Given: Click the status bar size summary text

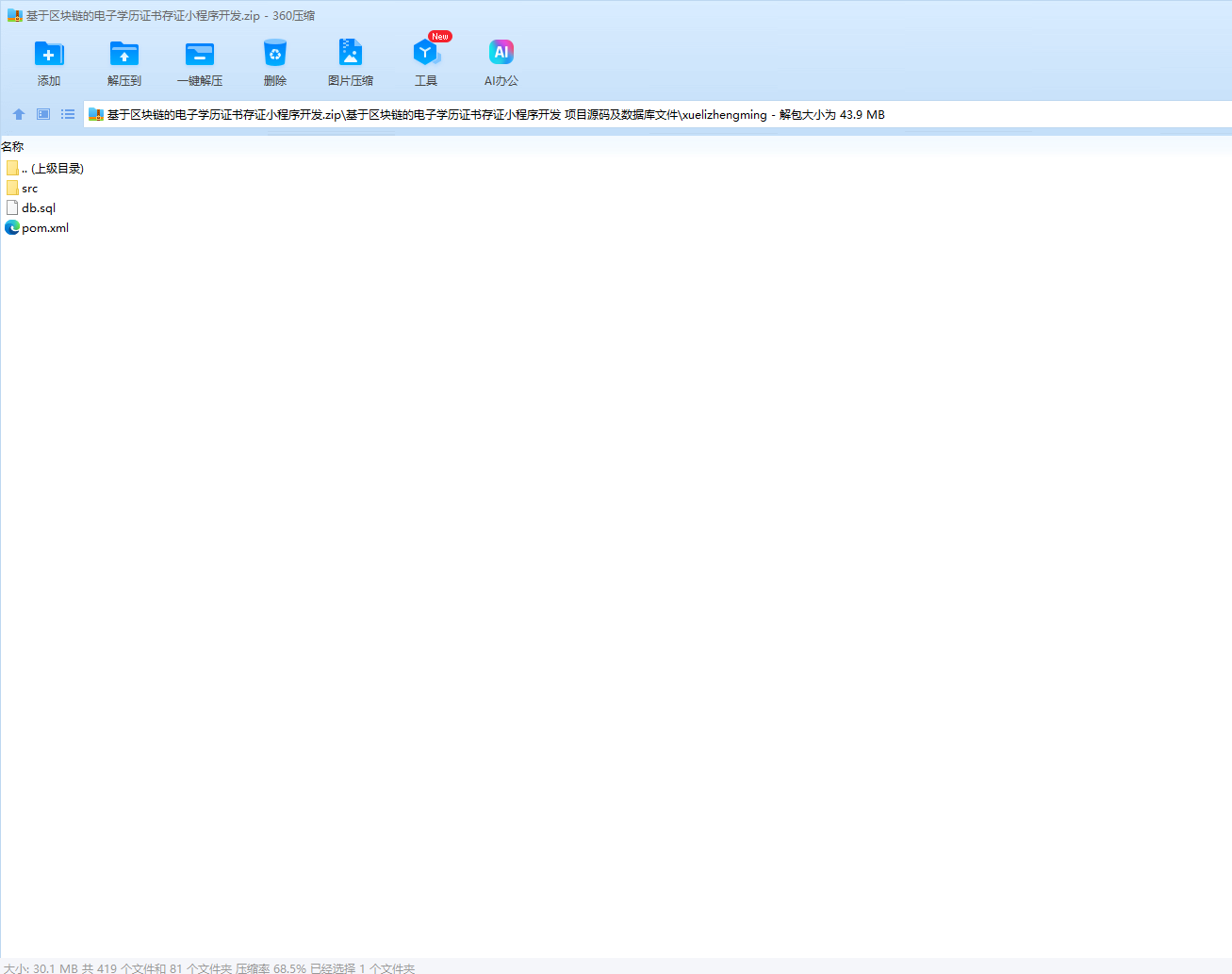Looking at the screenshot, I should pos(209,967).
